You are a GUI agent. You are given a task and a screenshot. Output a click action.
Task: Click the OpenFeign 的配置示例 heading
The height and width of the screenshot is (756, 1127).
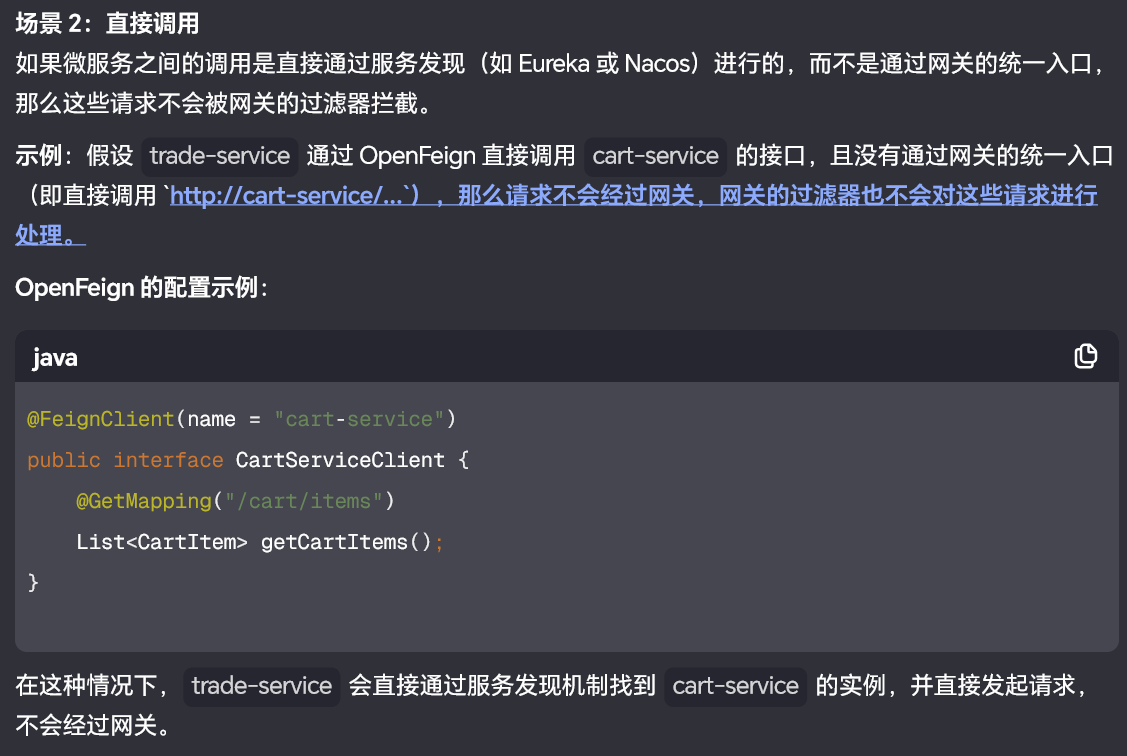click(x=140, y=288)
